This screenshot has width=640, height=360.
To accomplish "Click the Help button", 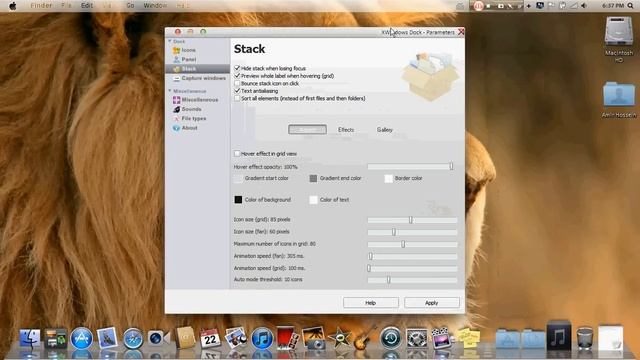I will (x=371, y=303).
